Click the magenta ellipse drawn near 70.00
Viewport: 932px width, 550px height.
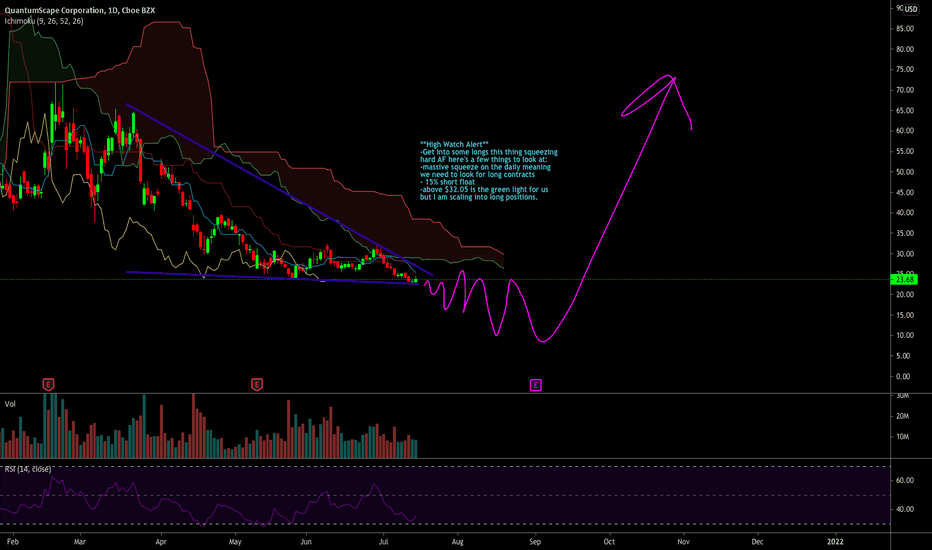648,95
